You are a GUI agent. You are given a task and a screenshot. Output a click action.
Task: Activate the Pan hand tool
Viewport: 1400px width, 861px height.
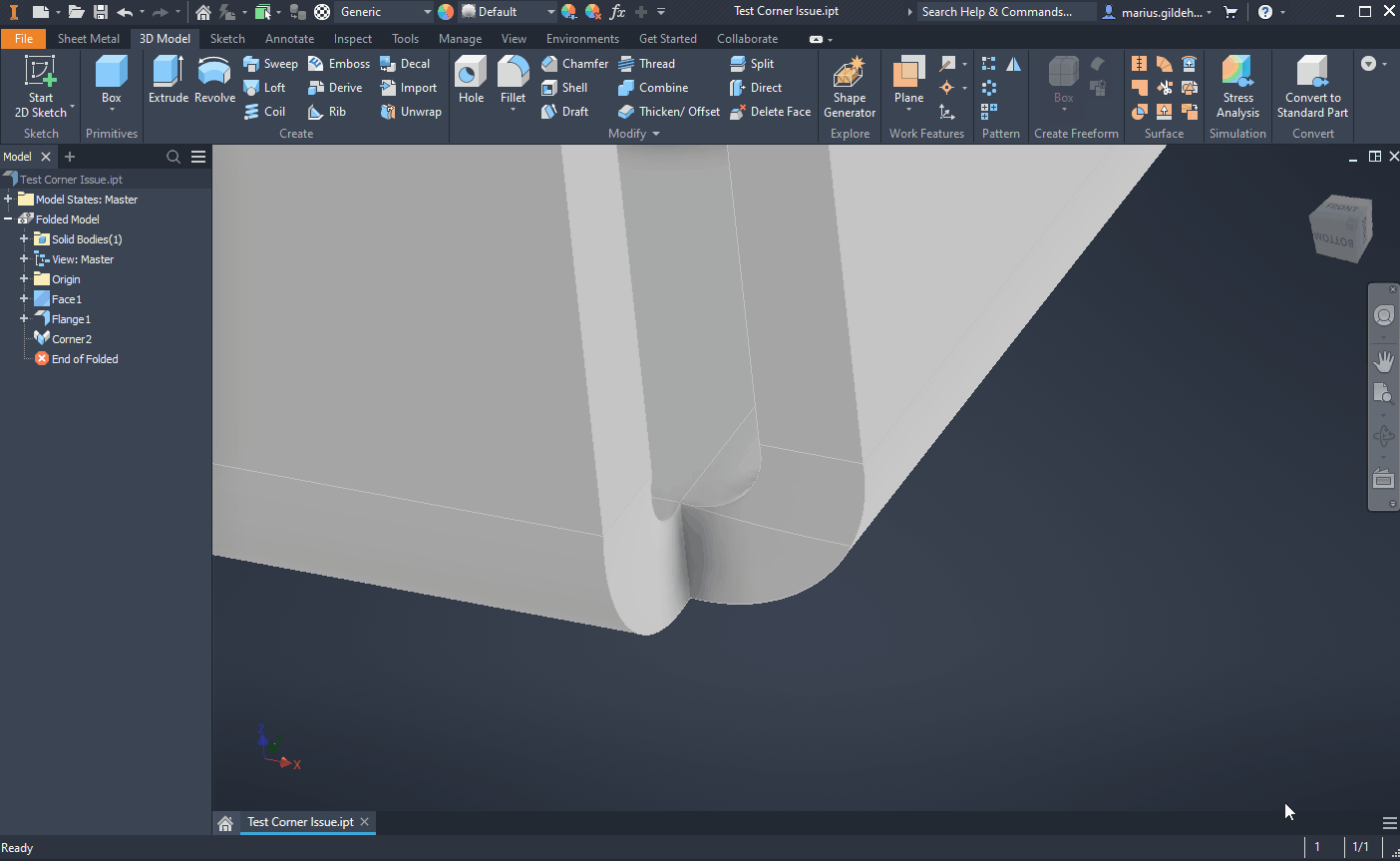(x=1384, y=361)
